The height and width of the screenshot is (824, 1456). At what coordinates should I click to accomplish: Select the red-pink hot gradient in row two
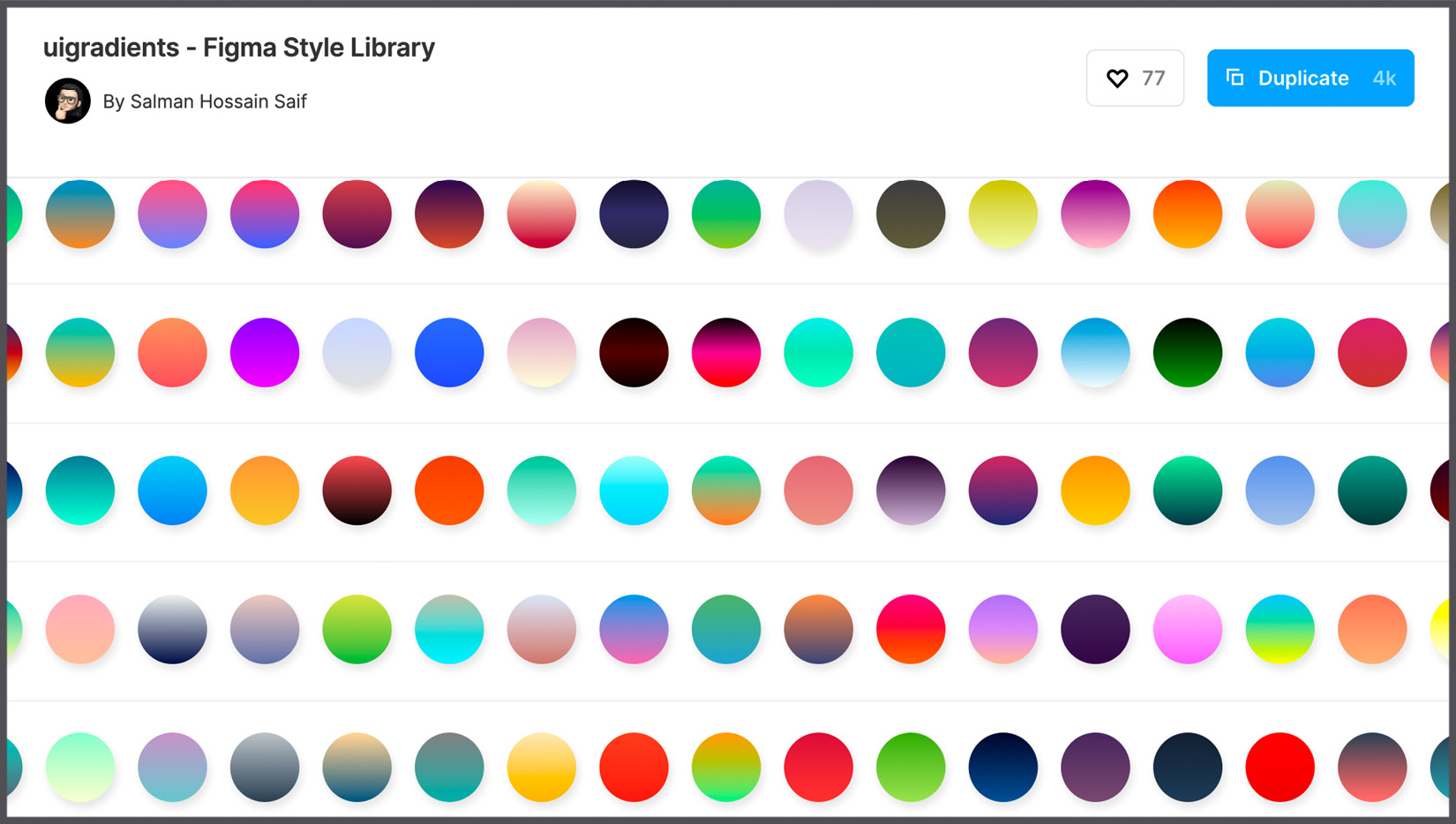tap(726, 352)
